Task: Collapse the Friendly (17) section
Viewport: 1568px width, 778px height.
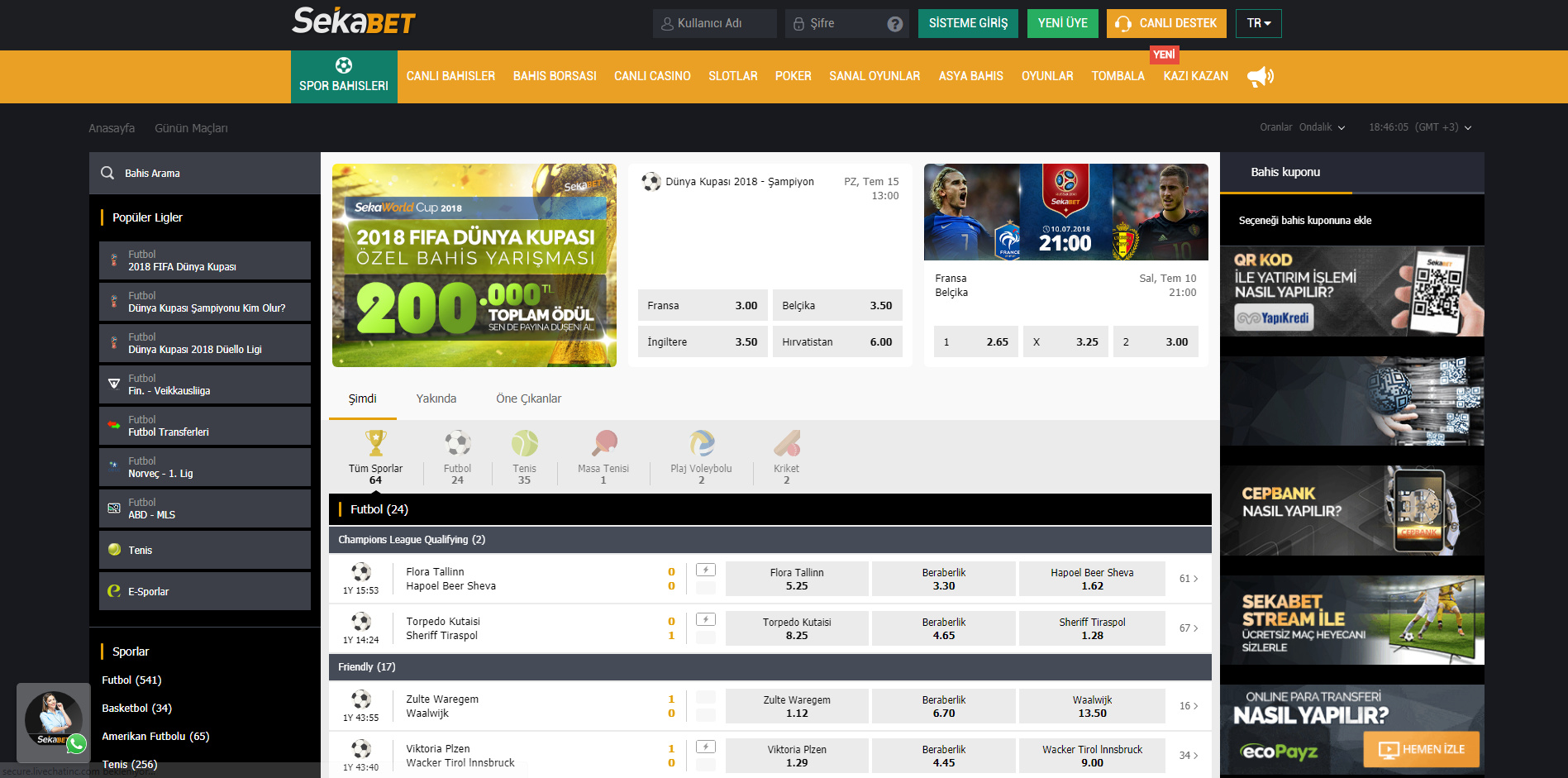Action: (770, 667)
